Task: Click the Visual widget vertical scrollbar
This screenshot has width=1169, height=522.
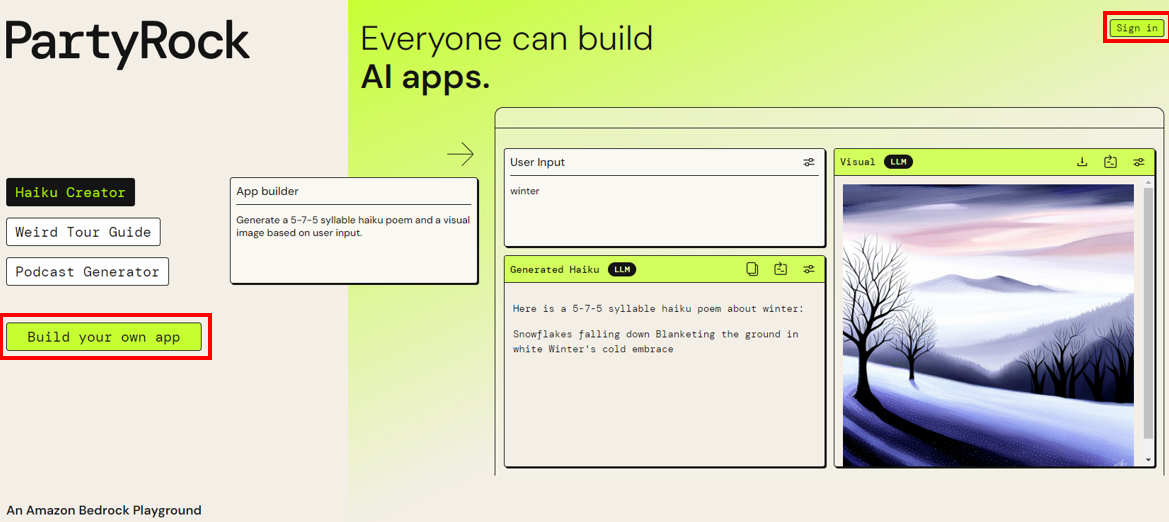Action: point(1148,312)
